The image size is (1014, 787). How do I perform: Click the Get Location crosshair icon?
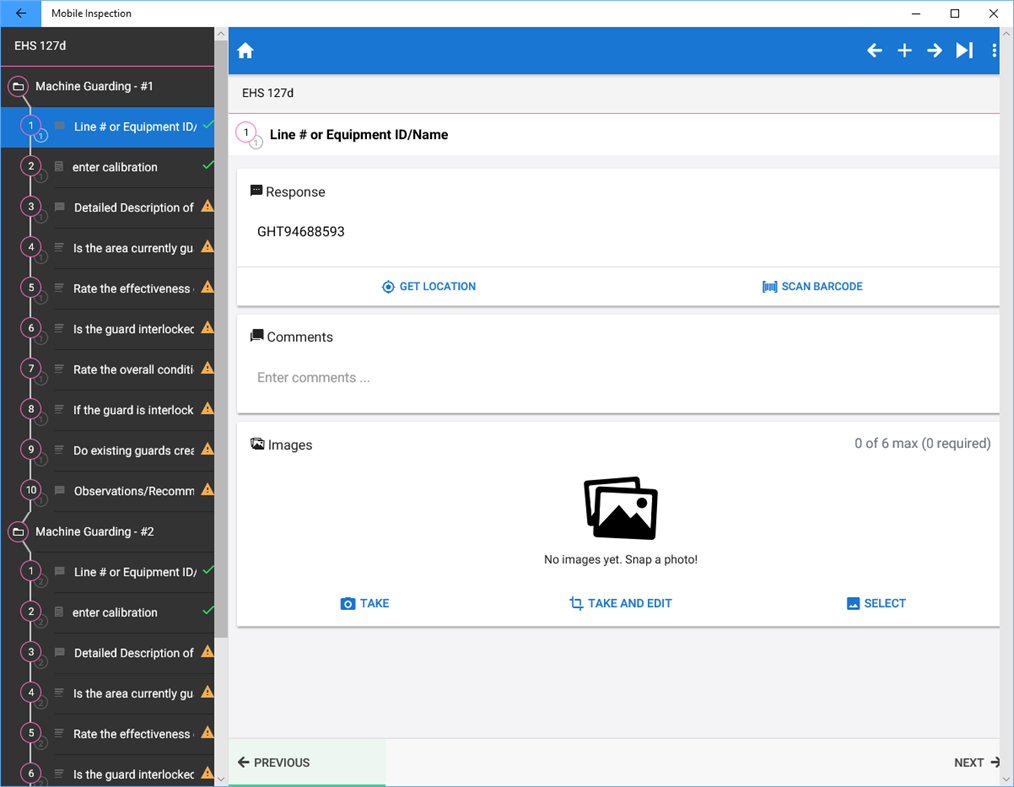pyautogui.click(x=388, y=286)
